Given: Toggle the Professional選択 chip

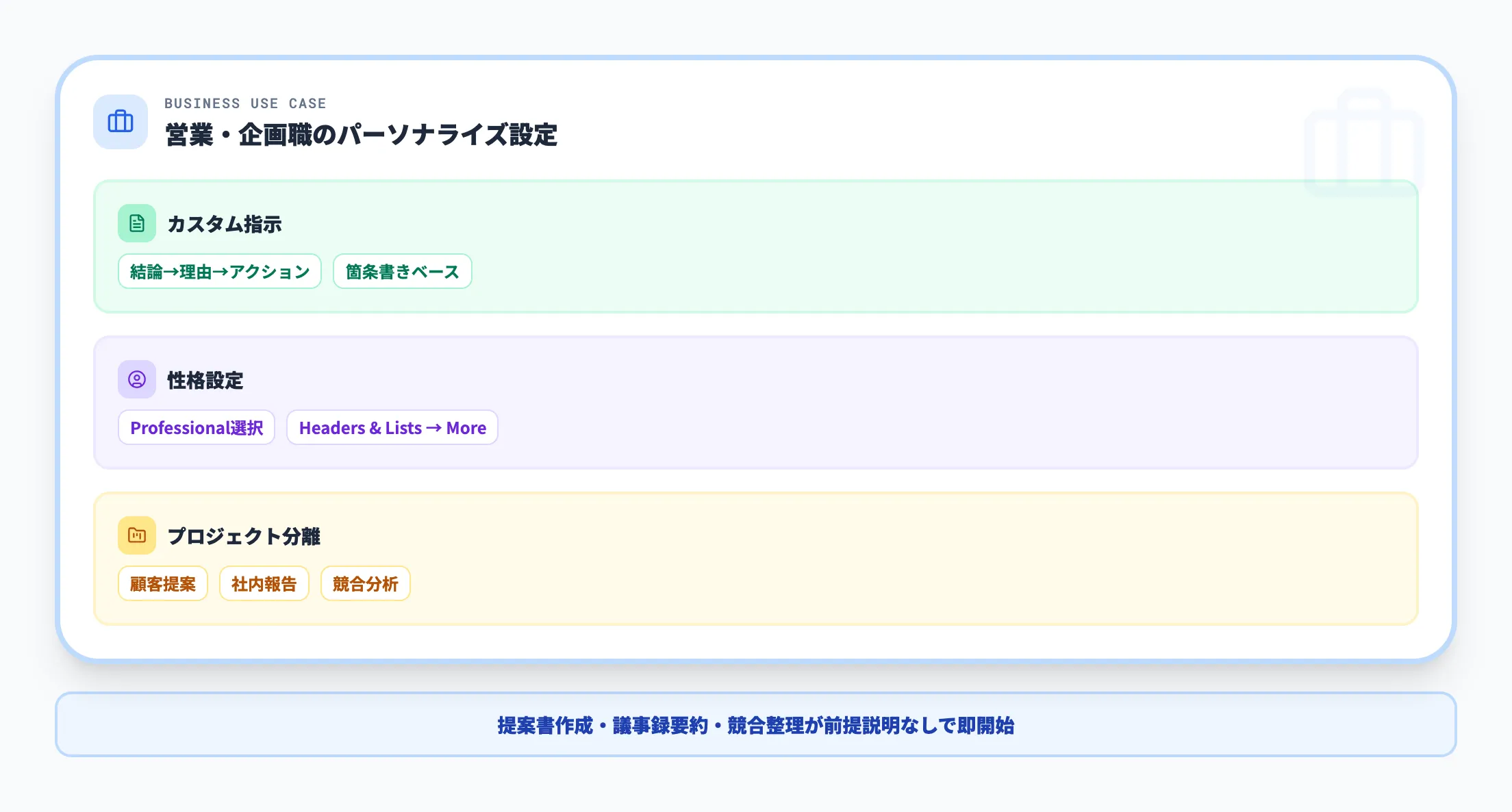Looking at the screenshot, I should click(197, 427).
